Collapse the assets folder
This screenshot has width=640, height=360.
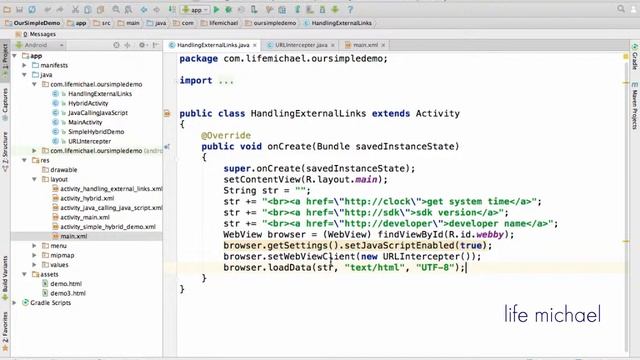24,274
